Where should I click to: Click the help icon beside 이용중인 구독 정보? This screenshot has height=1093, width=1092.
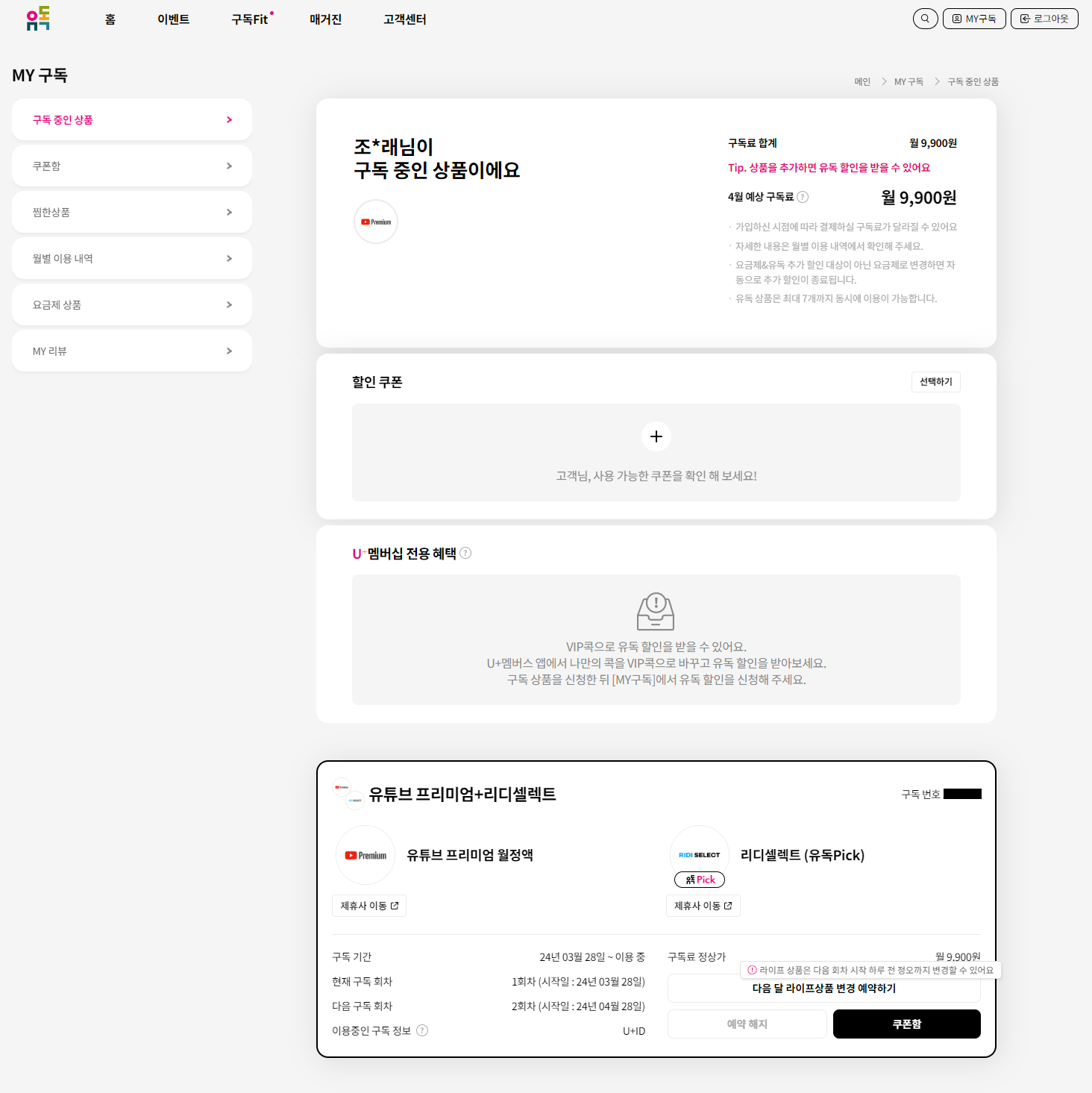click(422, 1030)
